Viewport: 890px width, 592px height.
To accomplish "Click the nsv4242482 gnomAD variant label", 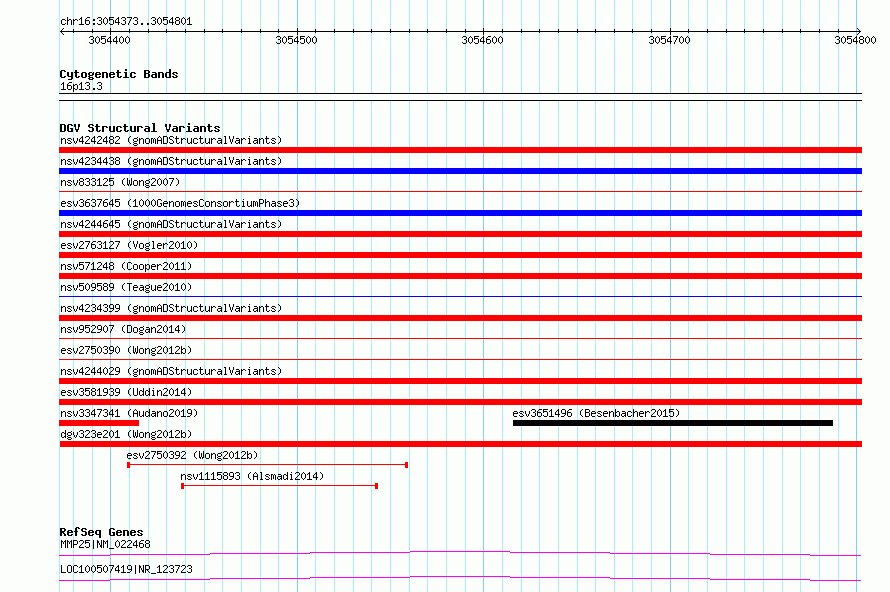I will coord(171,140).
